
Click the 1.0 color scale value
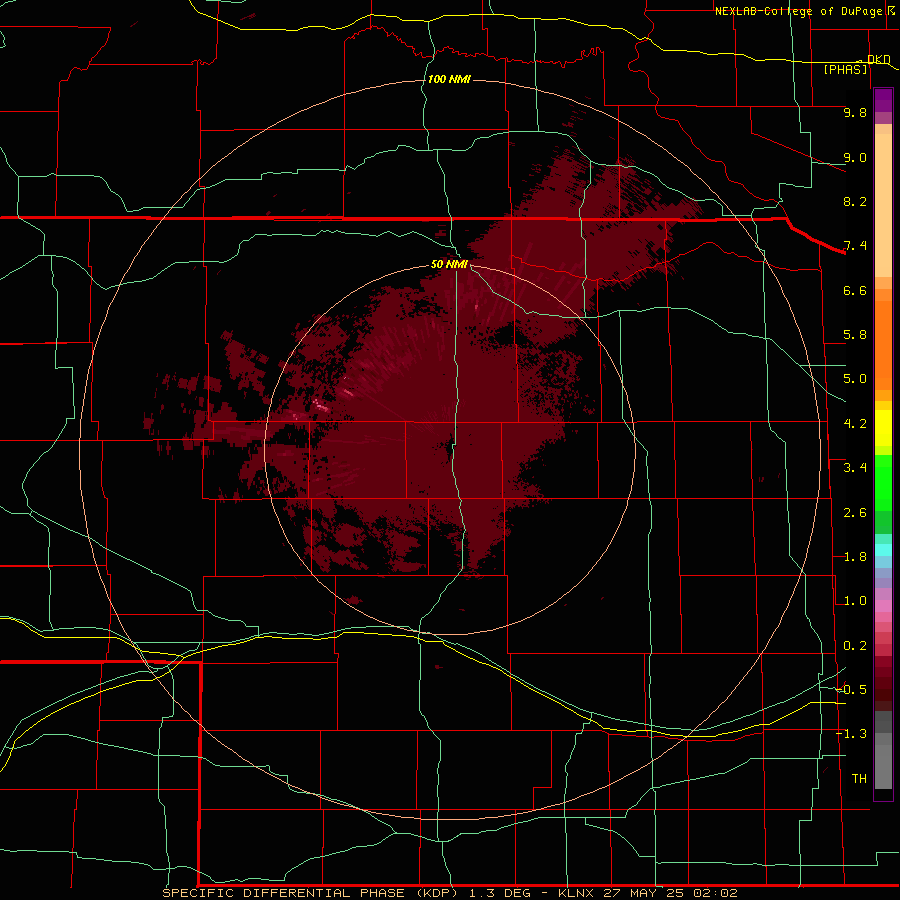855,601
